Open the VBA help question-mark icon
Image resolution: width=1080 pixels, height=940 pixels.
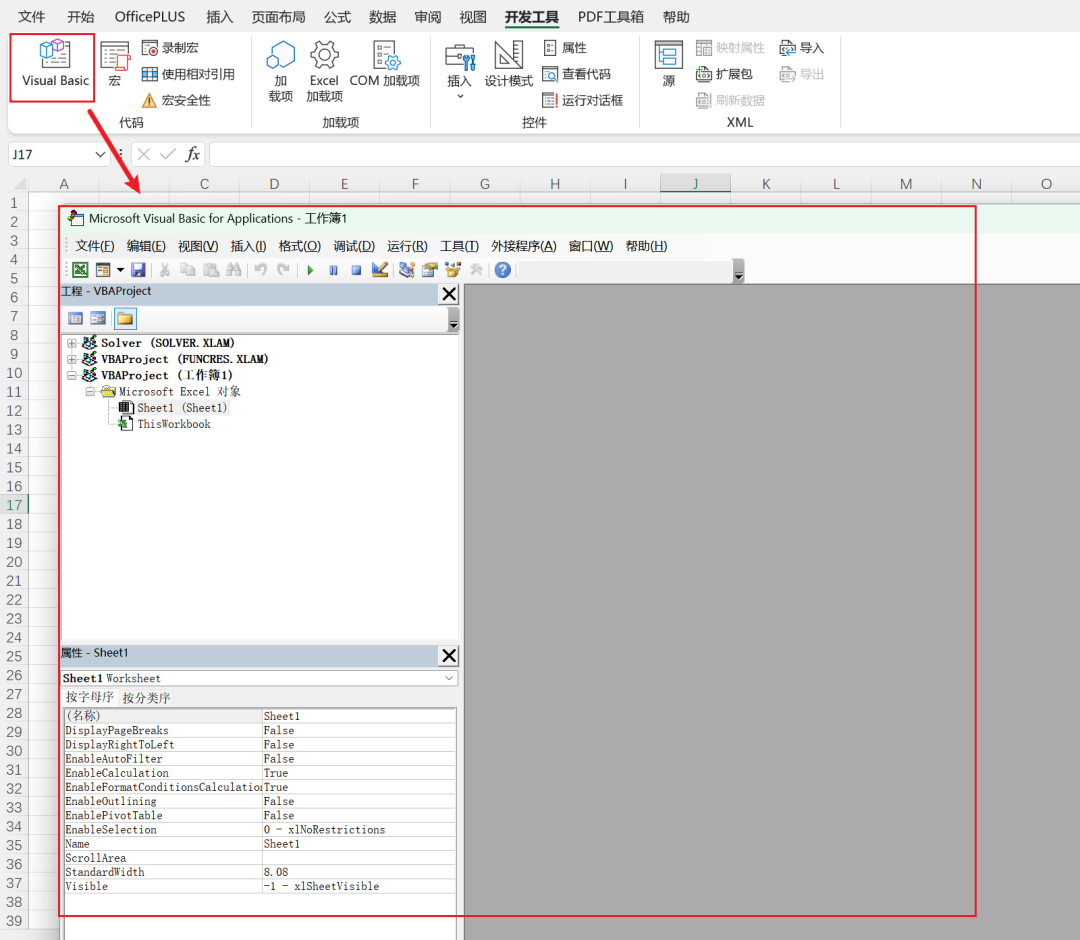[x=503, y=270]
